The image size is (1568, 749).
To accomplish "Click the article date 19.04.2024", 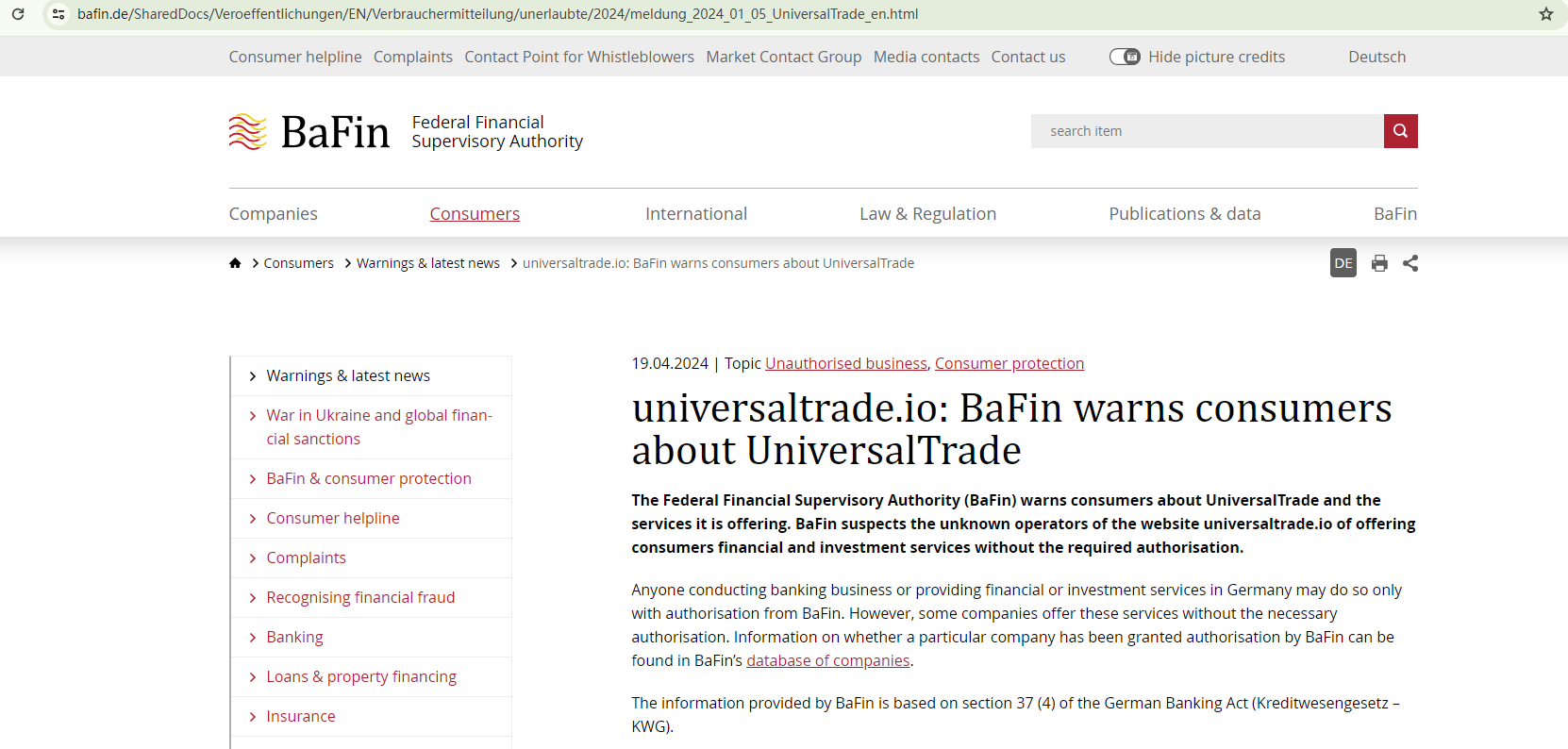I will [x=670, y=363].
